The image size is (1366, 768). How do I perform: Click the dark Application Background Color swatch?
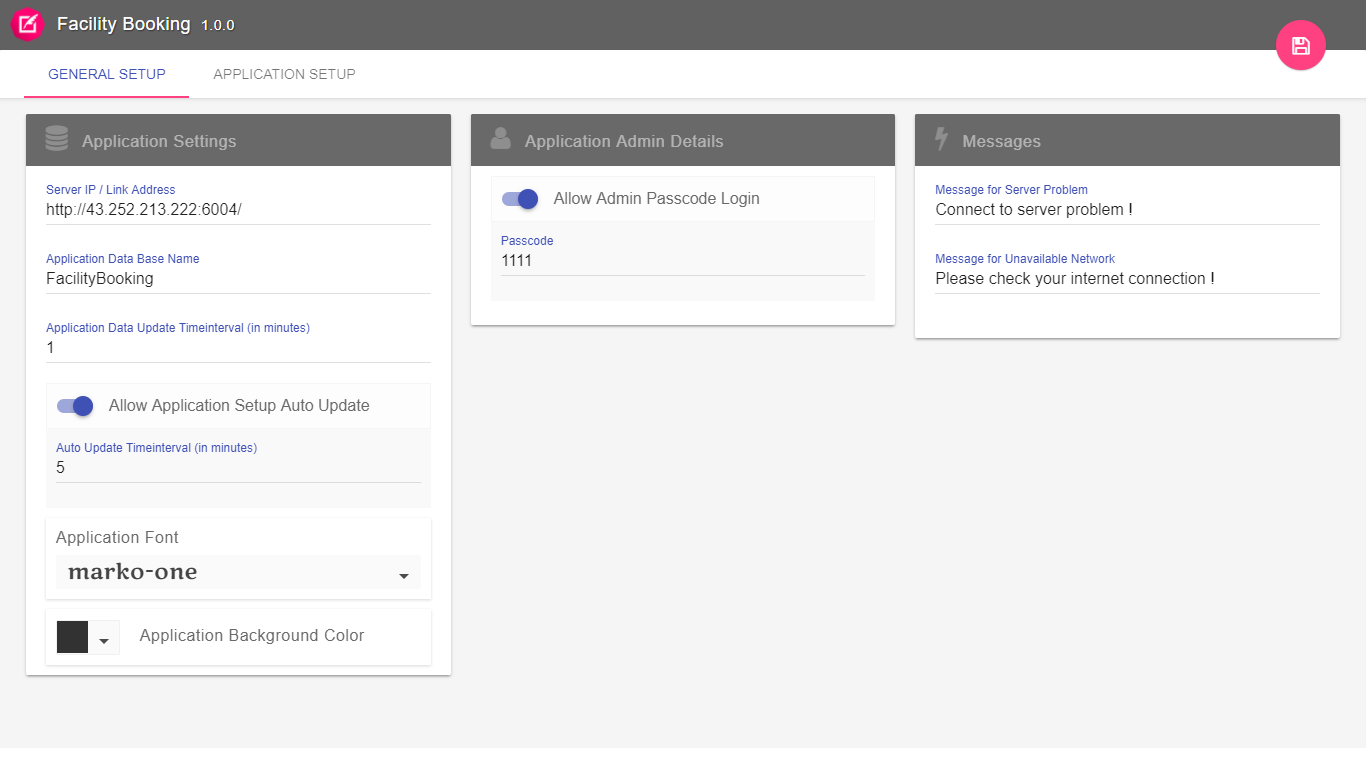[x=73, y=637]
